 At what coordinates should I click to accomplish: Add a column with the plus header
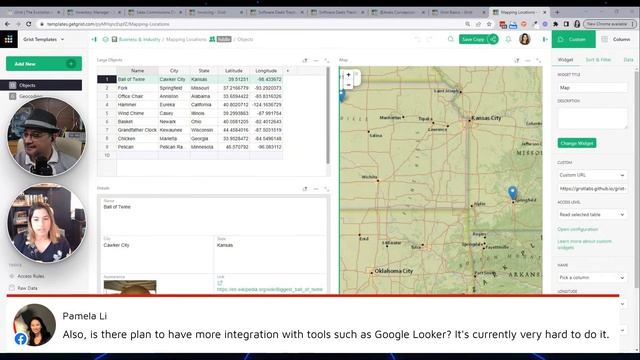288,71
